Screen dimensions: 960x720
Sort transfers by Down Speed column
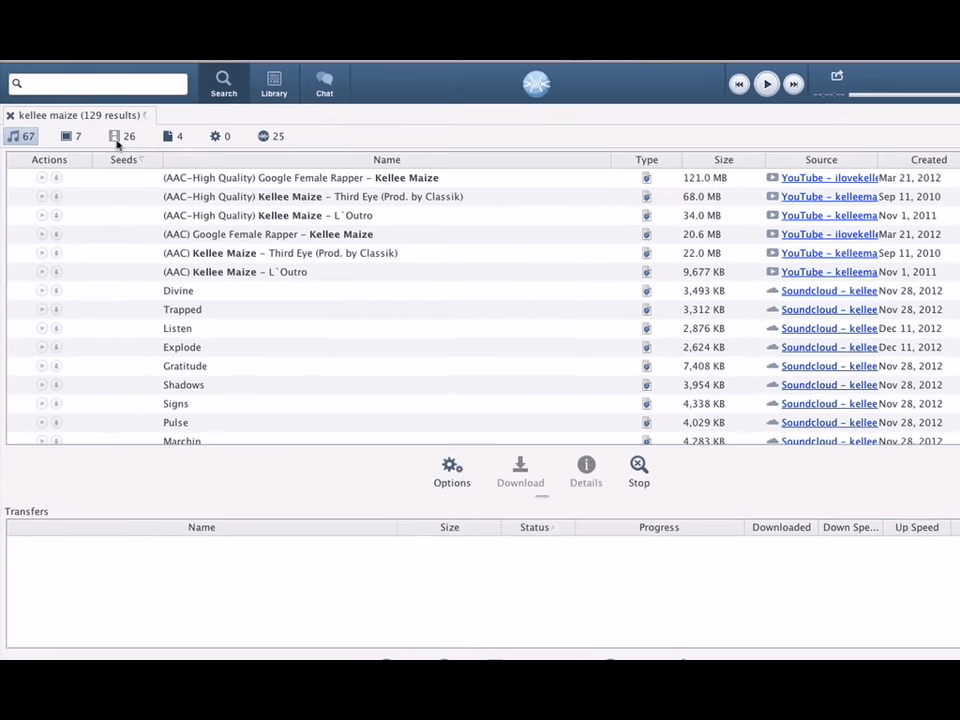[x=850, y=527]
